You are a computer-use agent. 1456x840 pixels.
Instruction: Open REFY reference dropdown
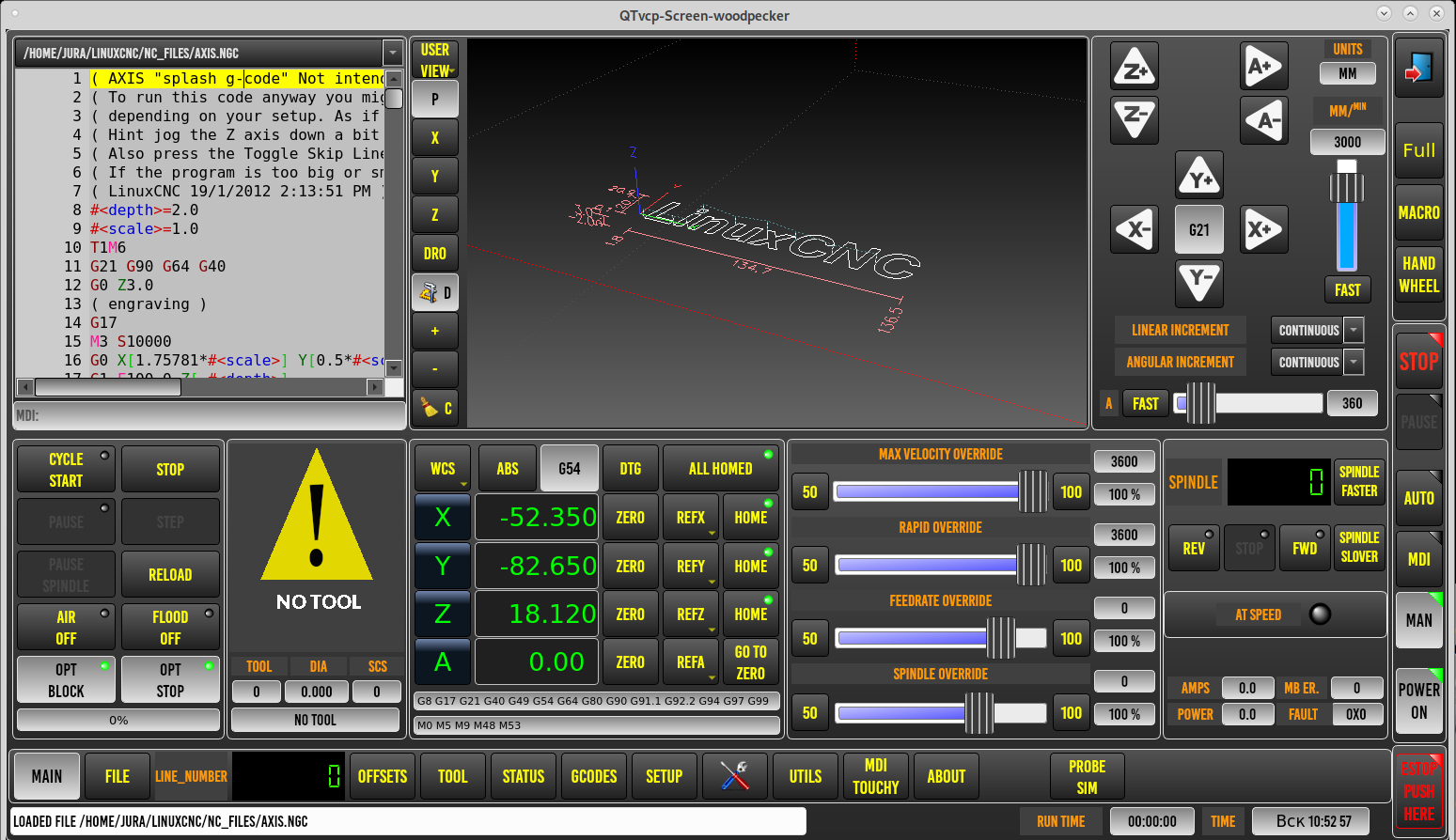pos(691,566)
